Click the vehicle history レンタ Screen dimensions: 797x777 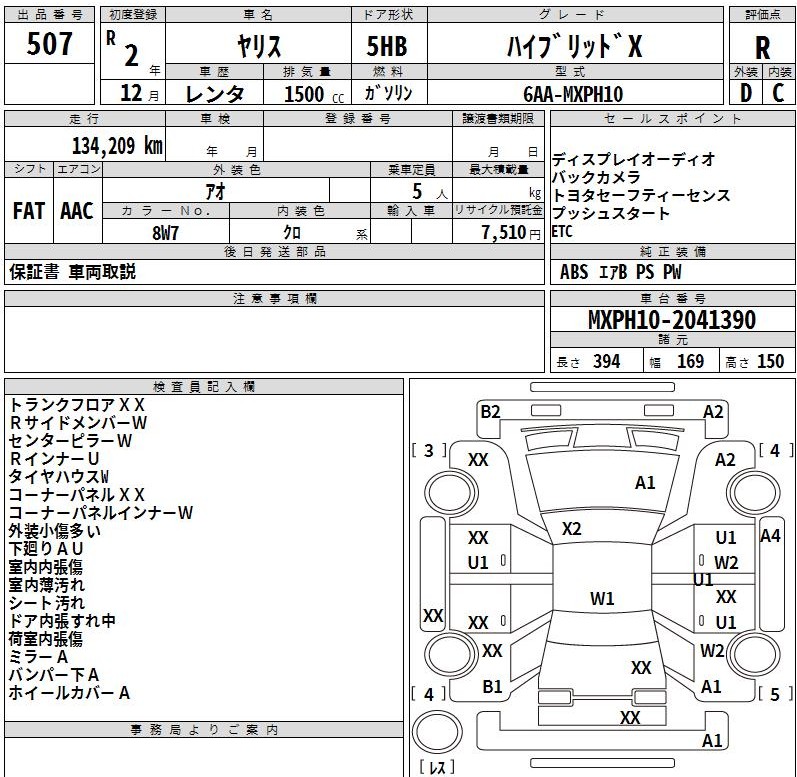click(x=214, y=94)
